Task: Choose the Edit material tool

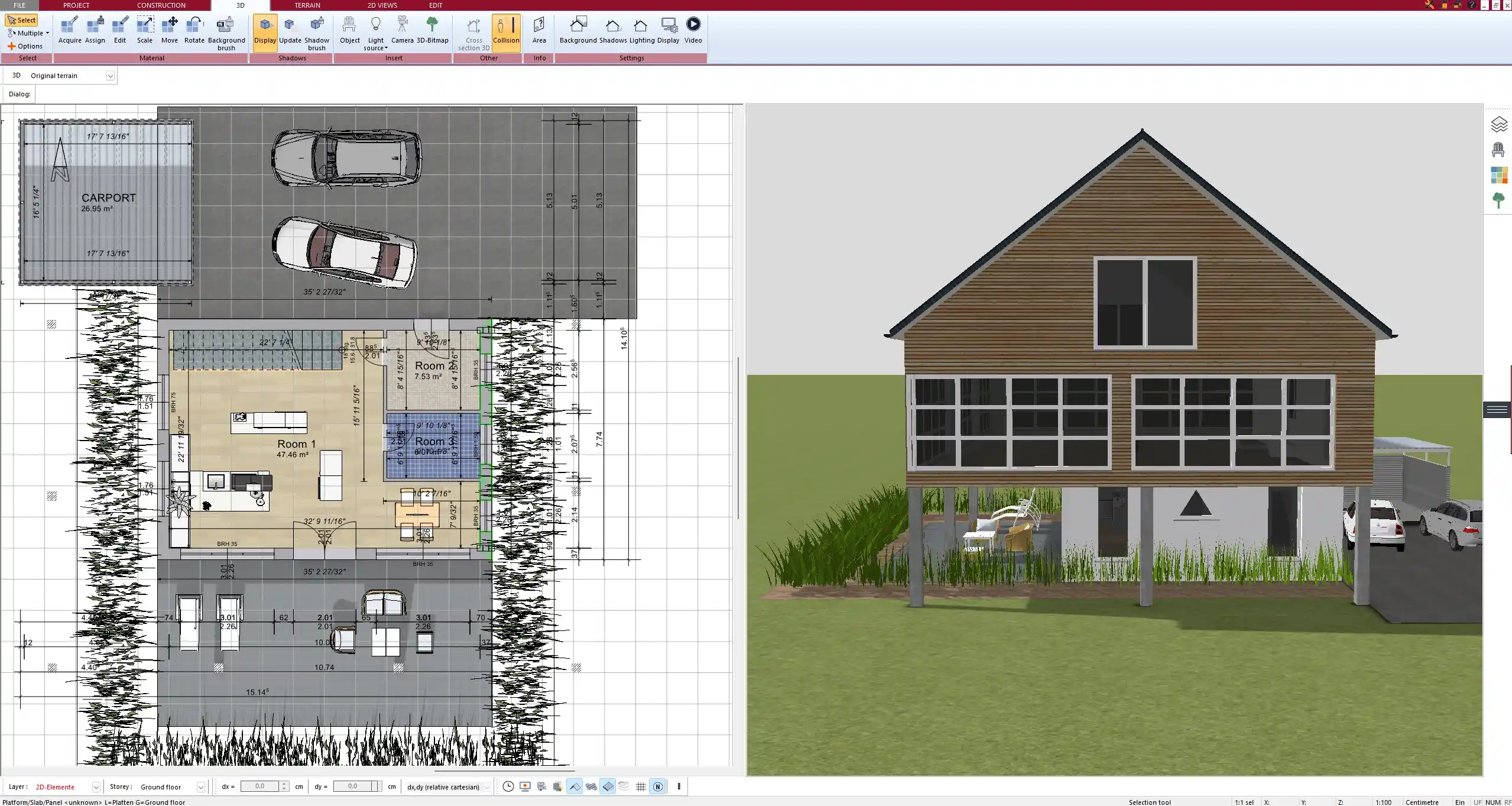Action: 120,30
